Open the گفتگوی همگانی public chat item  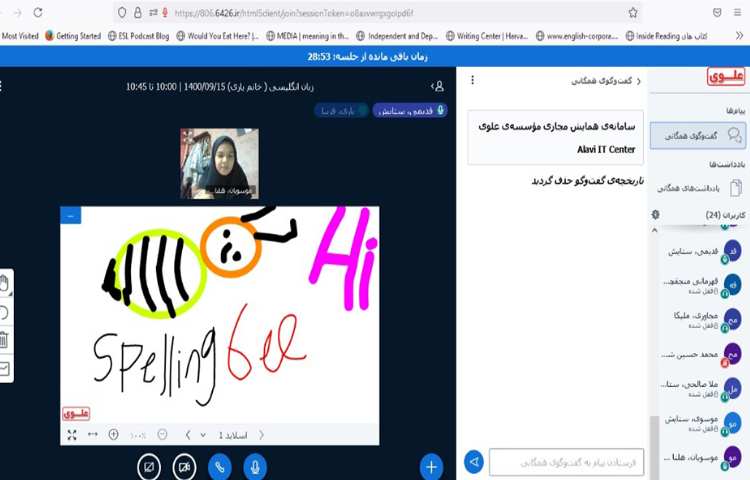point(698,135)
